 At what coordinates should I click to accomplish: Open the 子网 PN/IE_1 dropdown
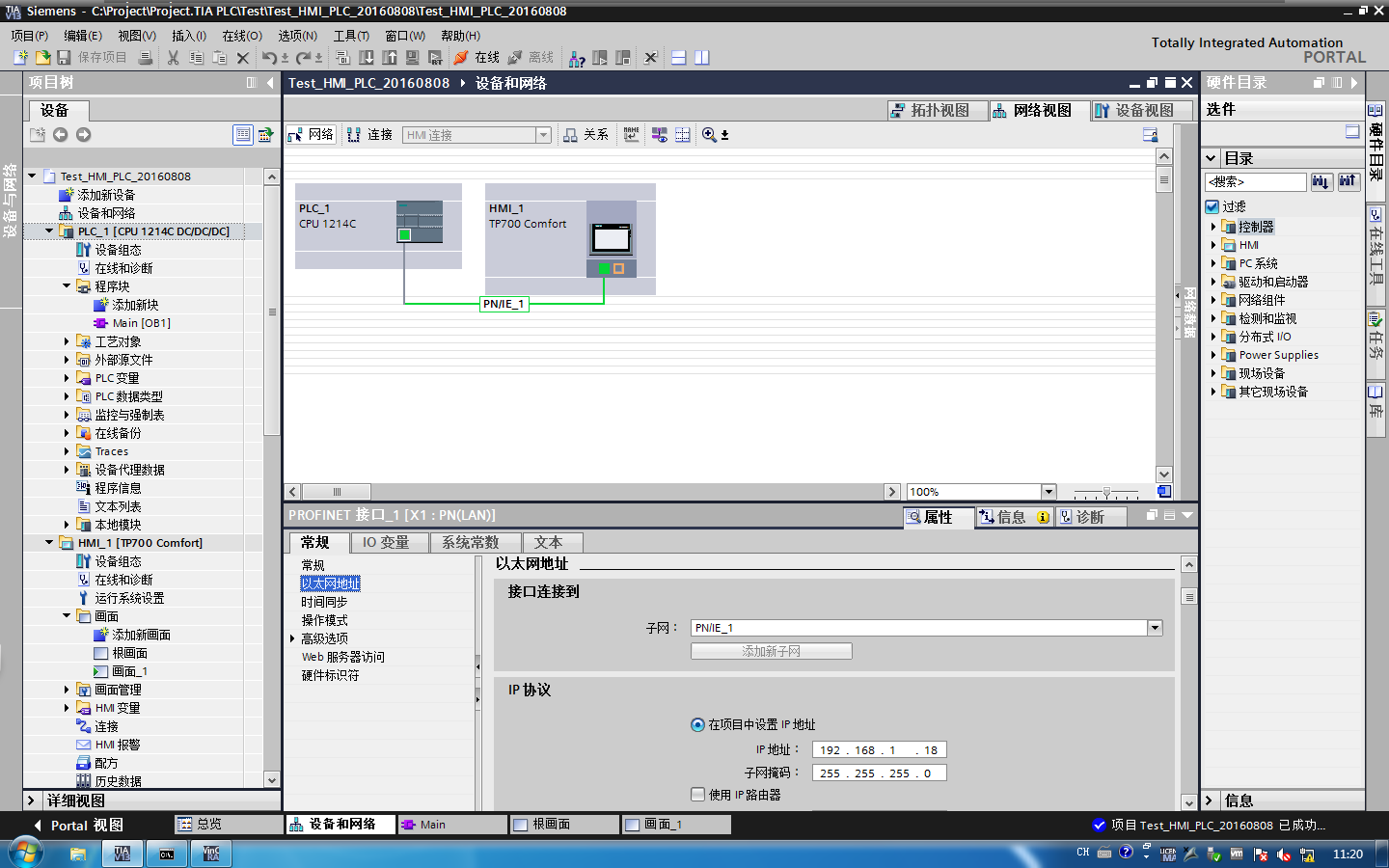pos(1155,628)
